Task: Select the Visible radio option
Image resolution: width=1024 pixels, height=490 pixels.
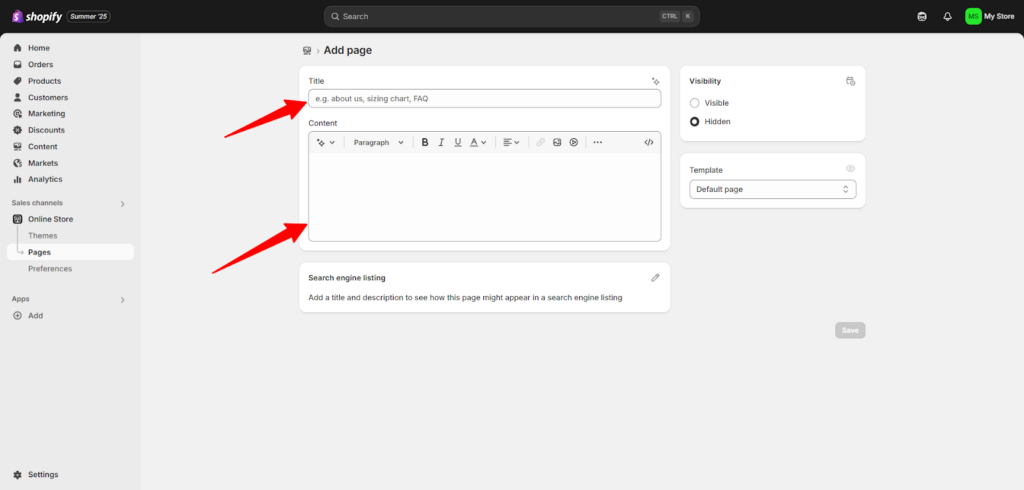Action: pos(695,103)
